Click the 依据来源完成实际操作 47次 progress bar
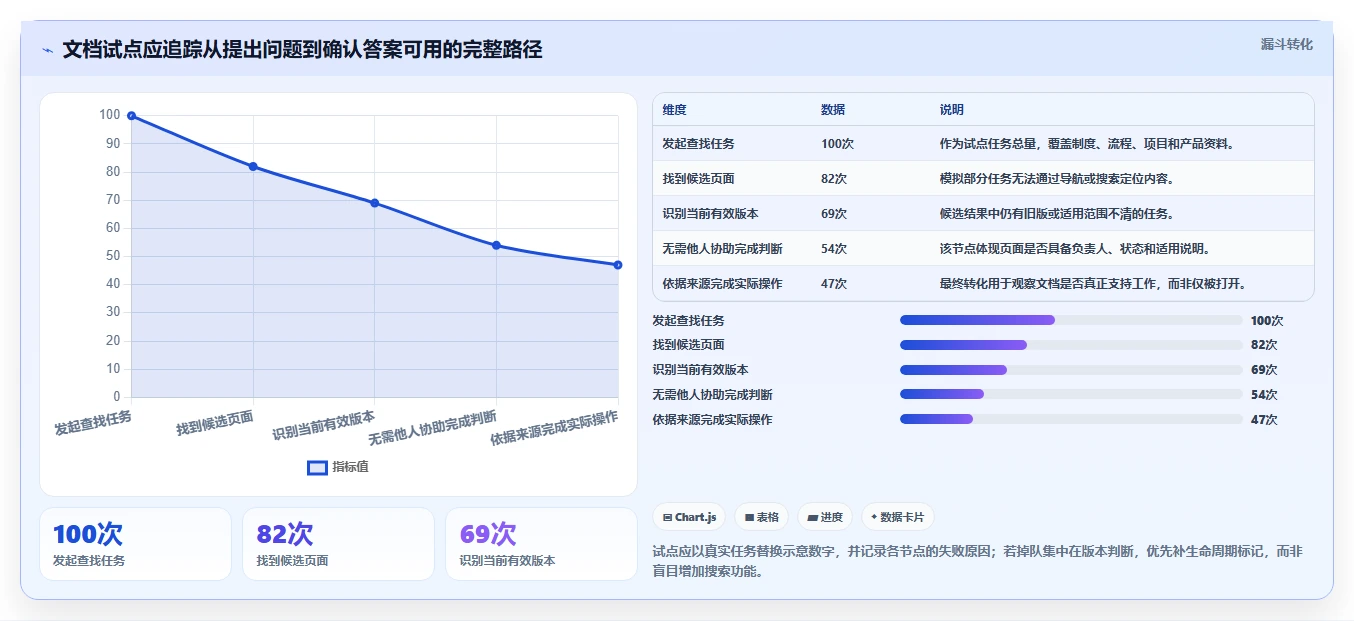Image resolution: width=1354 pixels, height=621 pixels. [1071, 420]
